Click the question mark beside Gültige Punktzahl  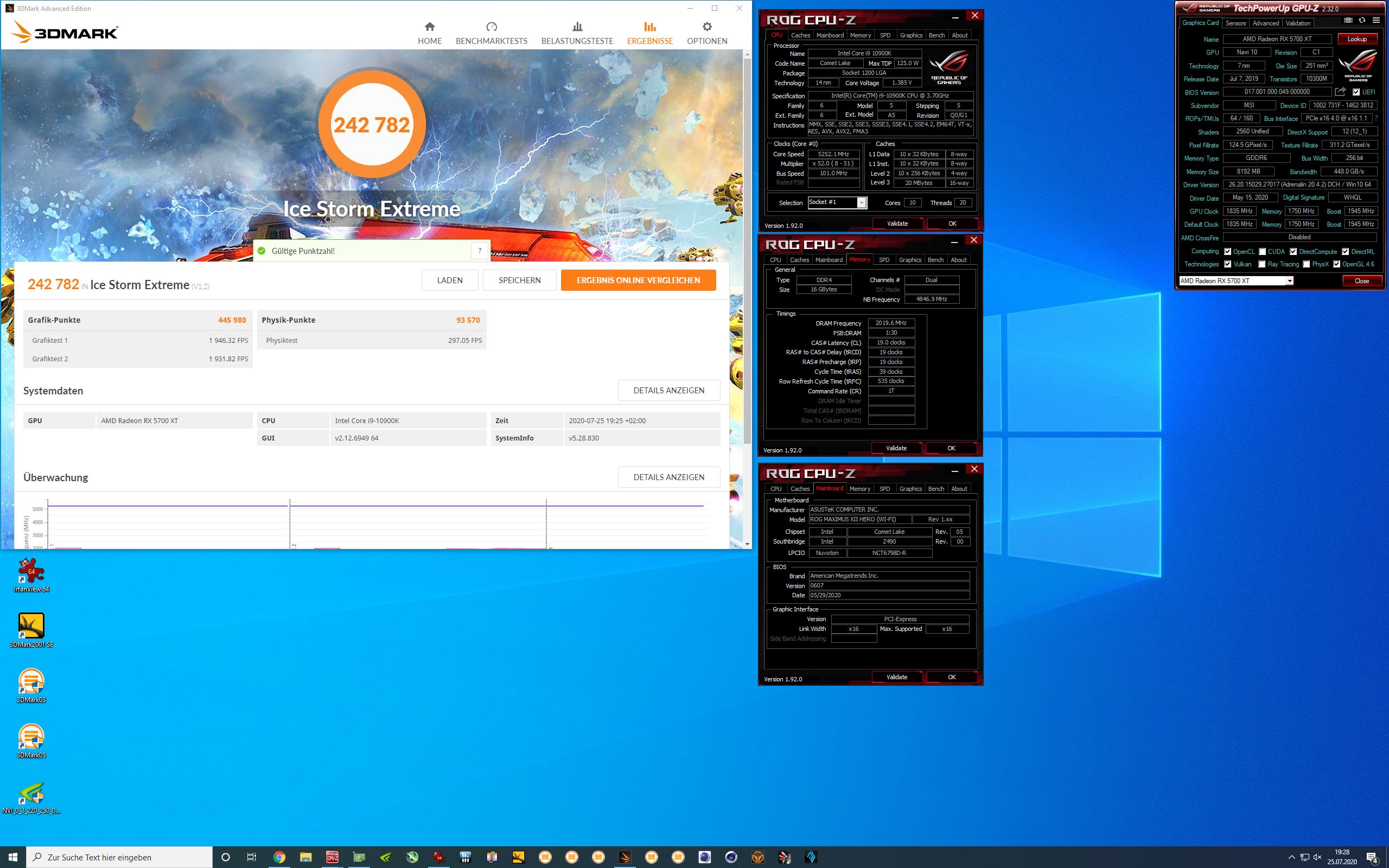[x=480, y=251]
